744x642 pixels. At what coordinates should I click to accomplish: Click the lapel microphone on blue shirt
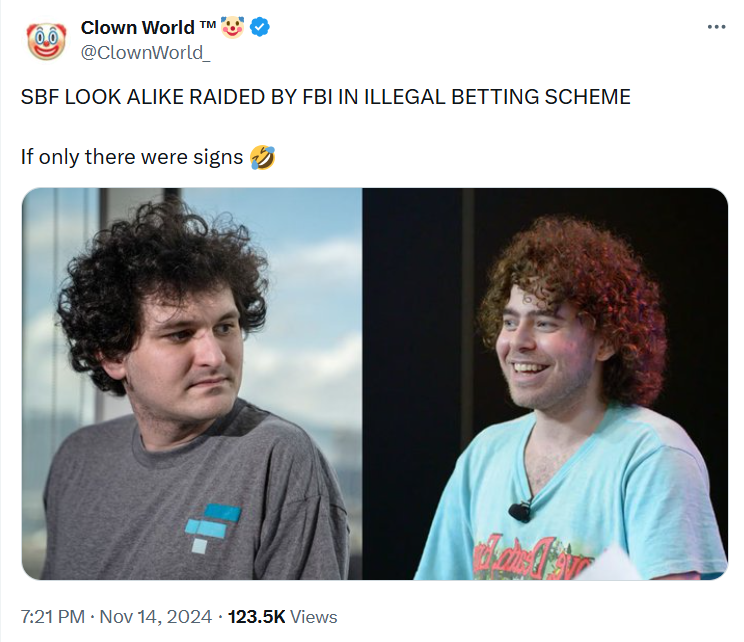click(520, 511)
